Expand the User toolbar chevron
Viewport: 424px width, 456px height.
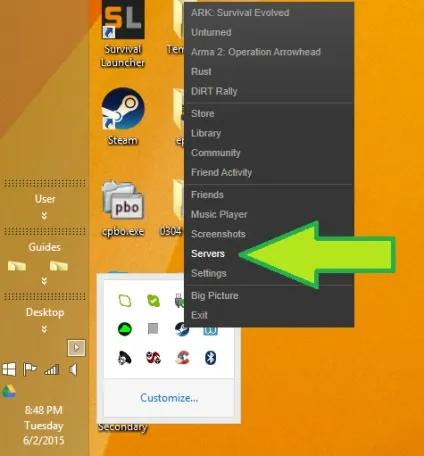pos(44,216)
